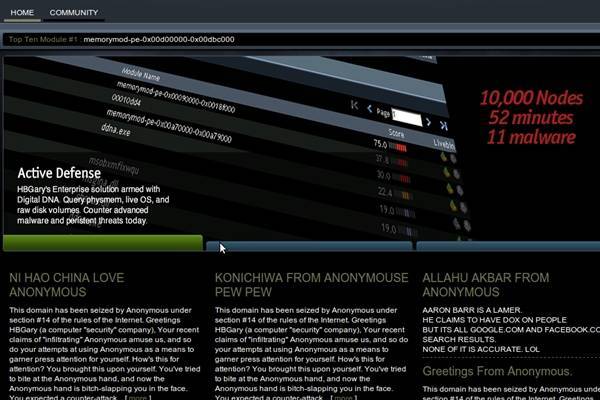Click the ticker module name memorymod-pe-0x00d00000-0x00dbc000
The image size is (600, 400).
pyautogui.click(x=159, y=39)
